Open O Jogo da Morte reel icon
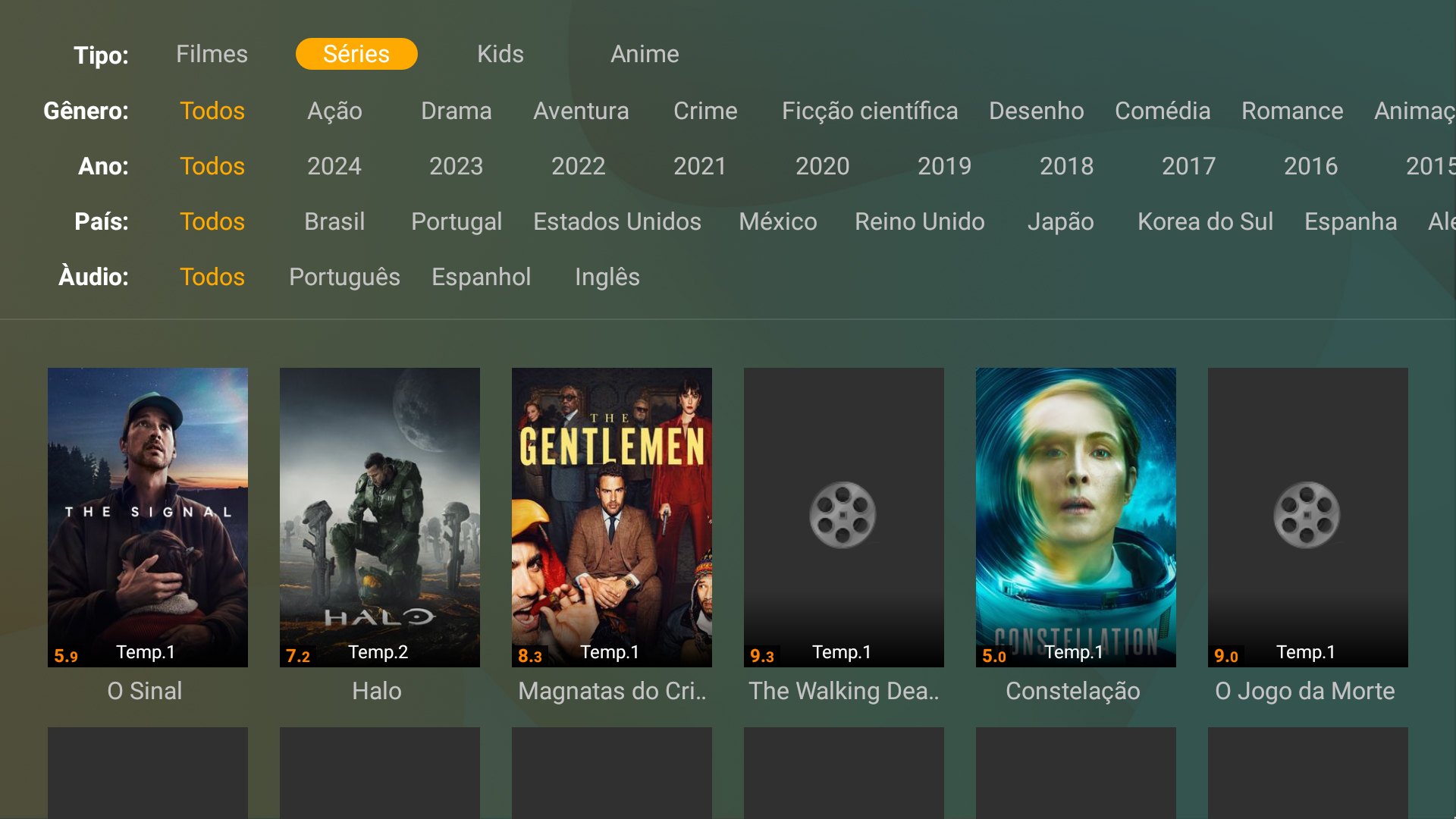Viewport: 1456px width, 819px height. click(1307, 515)
